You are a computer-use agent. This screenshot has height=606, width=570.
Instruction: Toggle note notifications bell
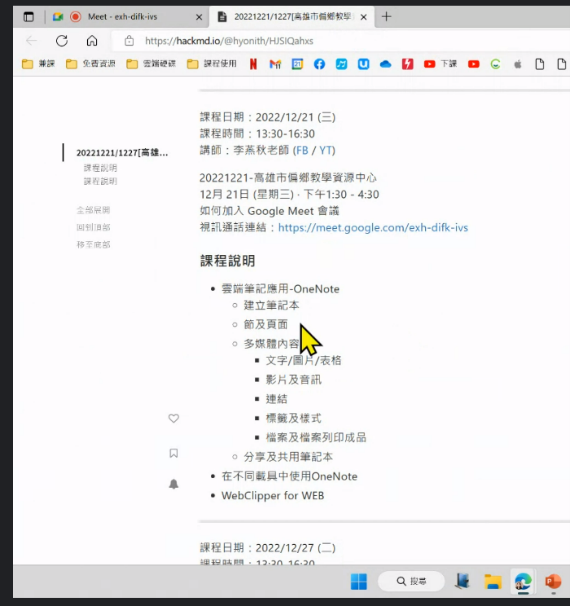pos(174,484)
